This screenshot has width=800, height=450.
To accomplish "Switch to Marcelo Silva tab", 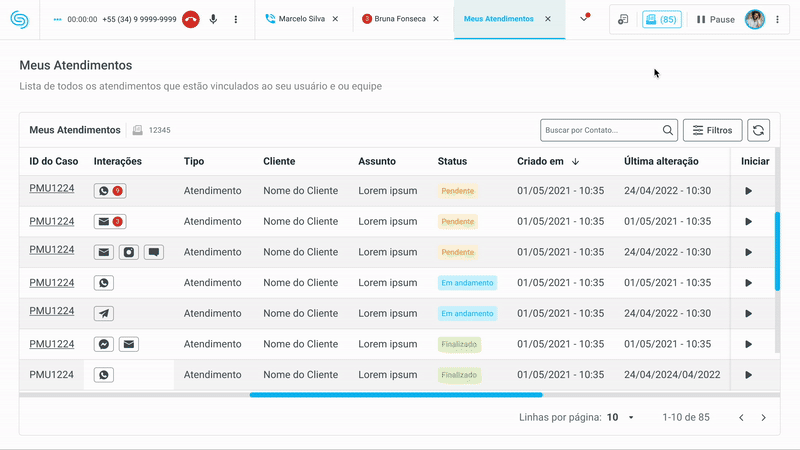I will 301,19.
